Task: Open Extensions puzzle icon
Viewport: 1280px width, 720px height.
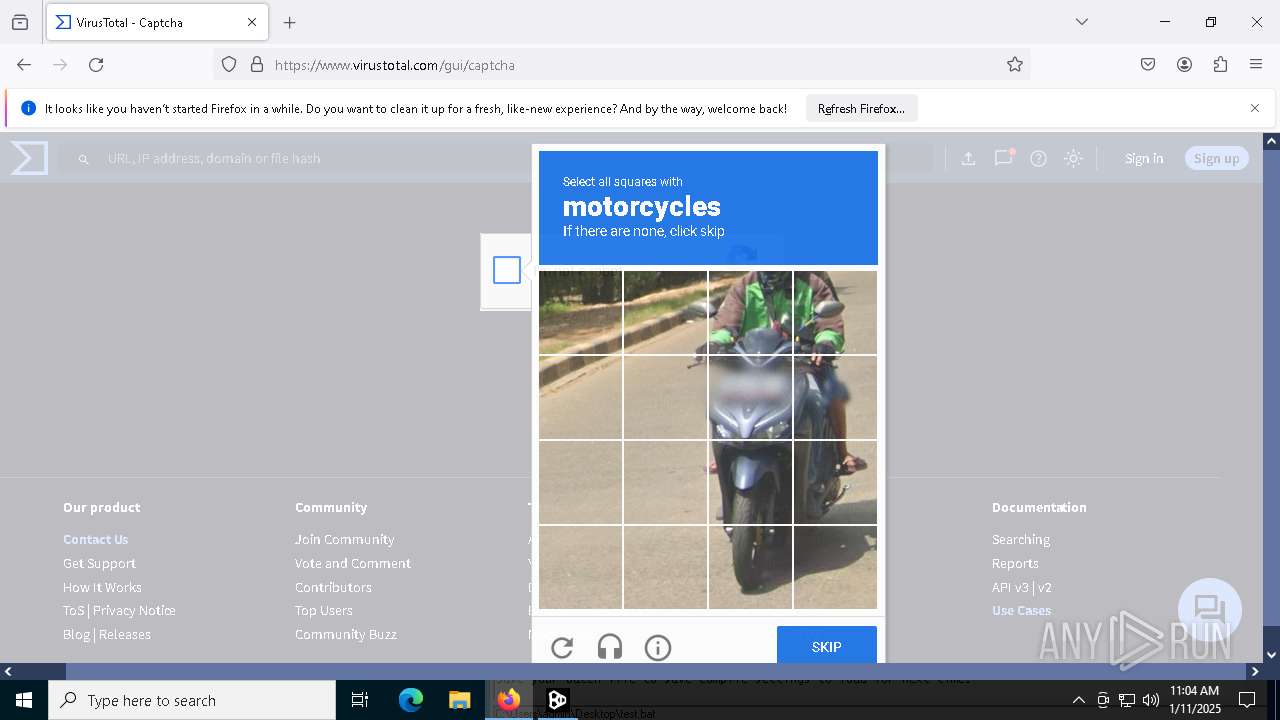Action: 1220,65
